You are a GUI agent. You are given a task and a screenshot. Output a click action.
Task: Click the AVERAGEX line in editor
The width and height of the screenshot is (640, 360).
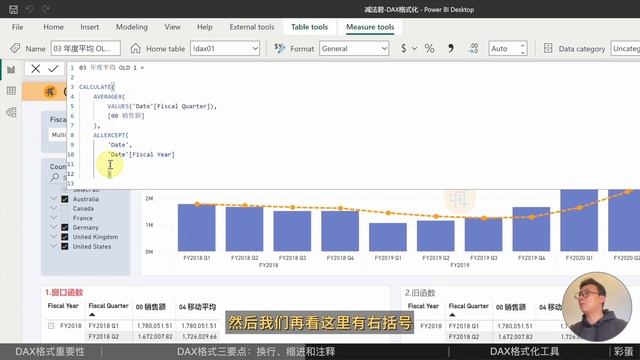pyautogui.click(x=109, y=97)
